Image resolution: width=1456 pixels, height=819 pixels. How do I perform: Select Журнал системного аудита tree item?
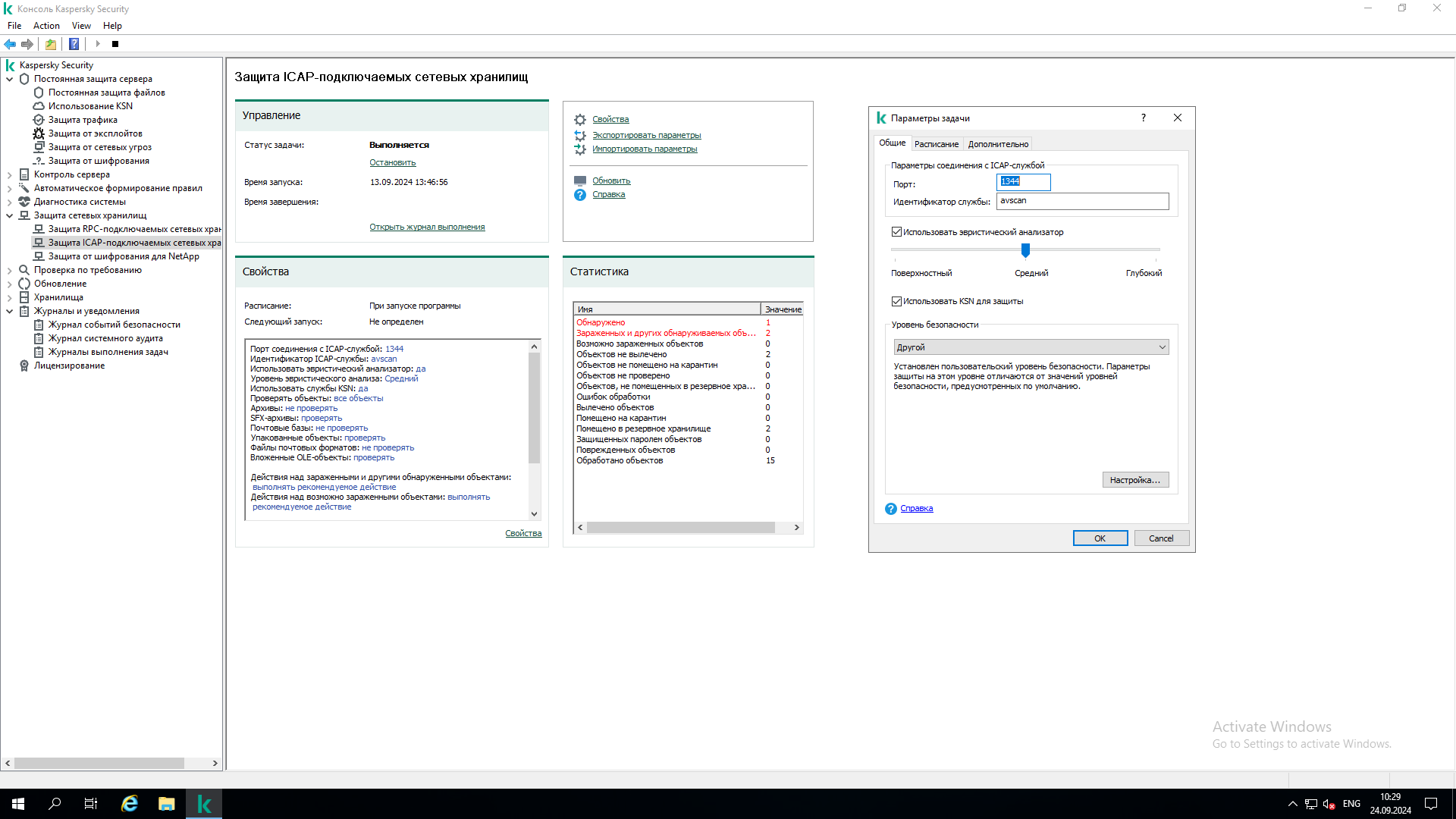105,338
